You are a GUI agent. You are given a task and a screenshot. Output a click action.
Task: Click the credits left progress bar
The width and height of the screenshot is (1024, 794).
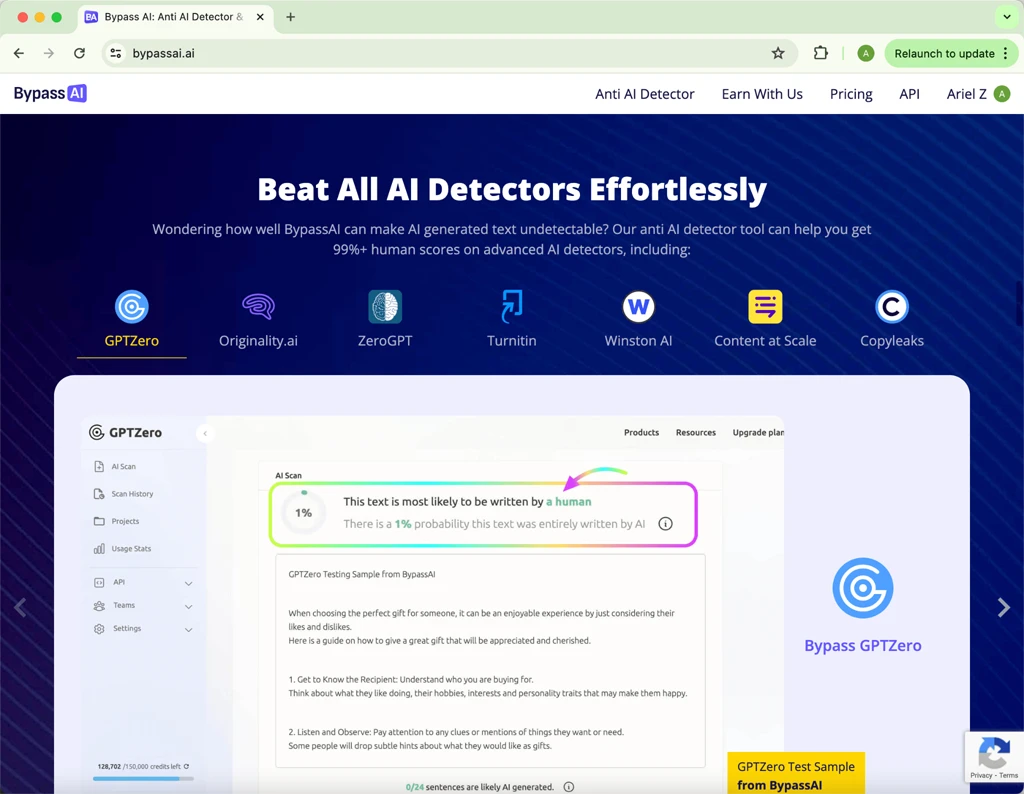tap(143, 778)
